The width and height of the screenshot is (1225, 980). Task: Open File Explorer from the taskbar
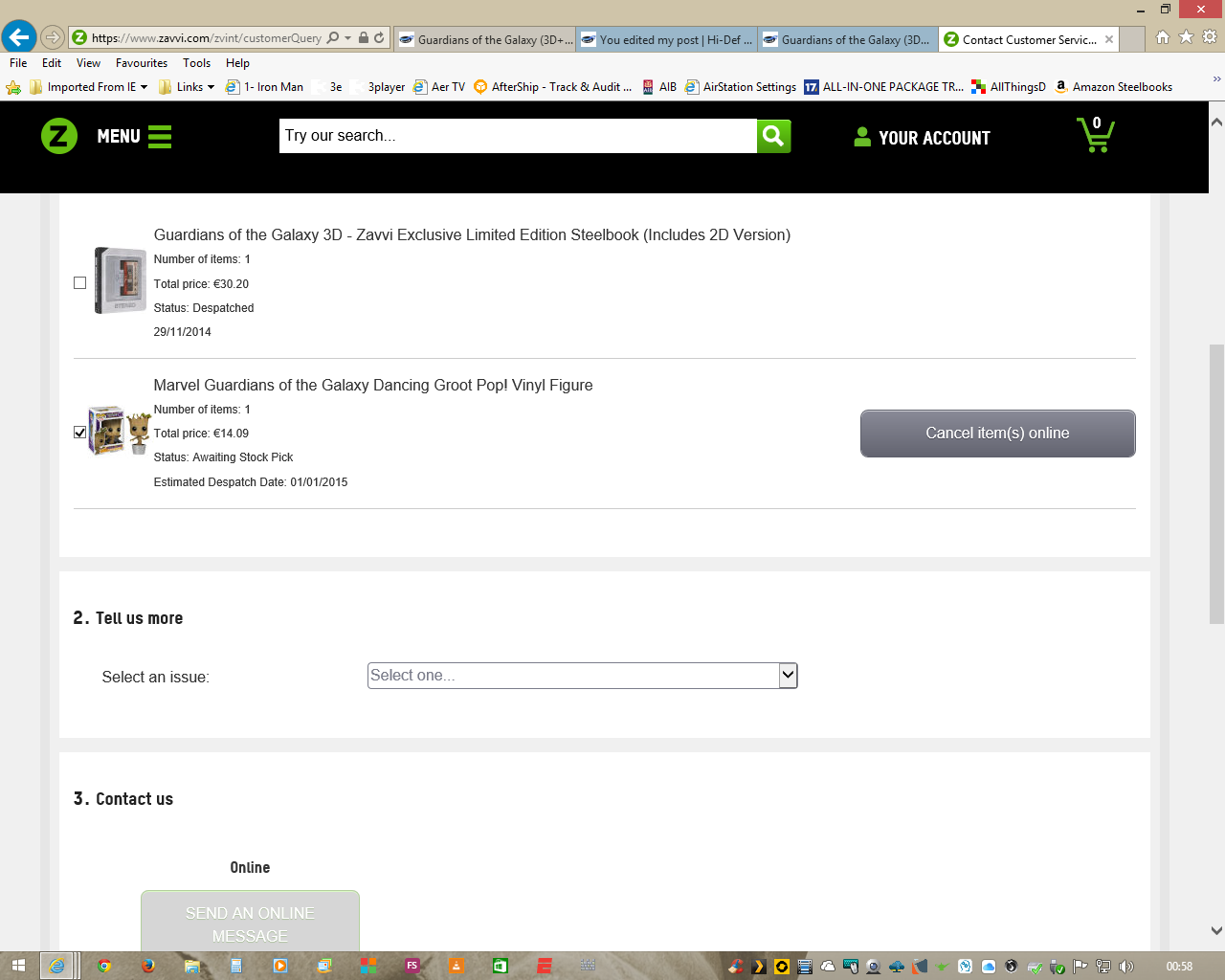pyautogui.click(x=192, y=966)
